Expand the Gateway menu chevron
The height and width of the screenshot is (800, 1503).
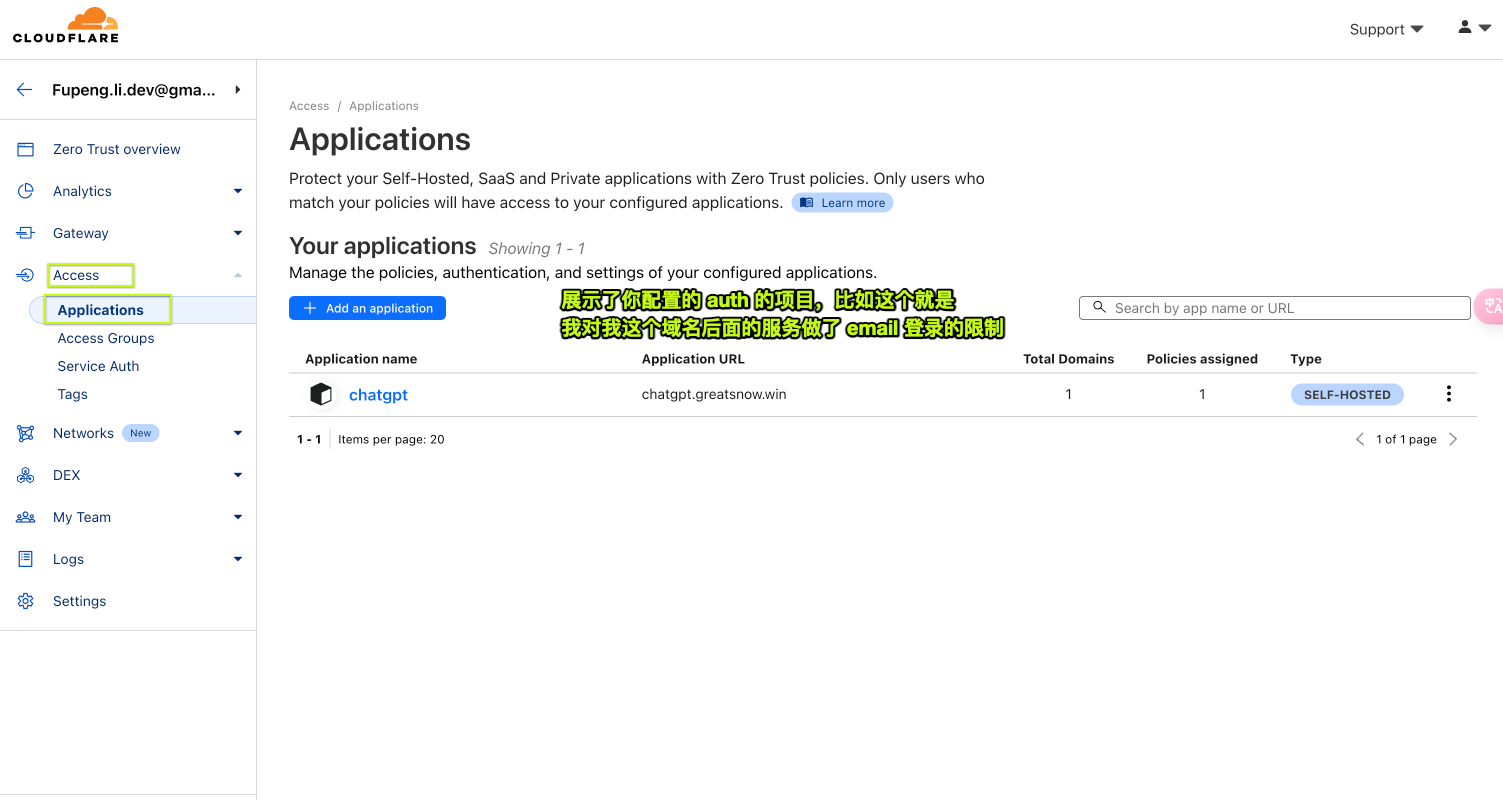238,233
